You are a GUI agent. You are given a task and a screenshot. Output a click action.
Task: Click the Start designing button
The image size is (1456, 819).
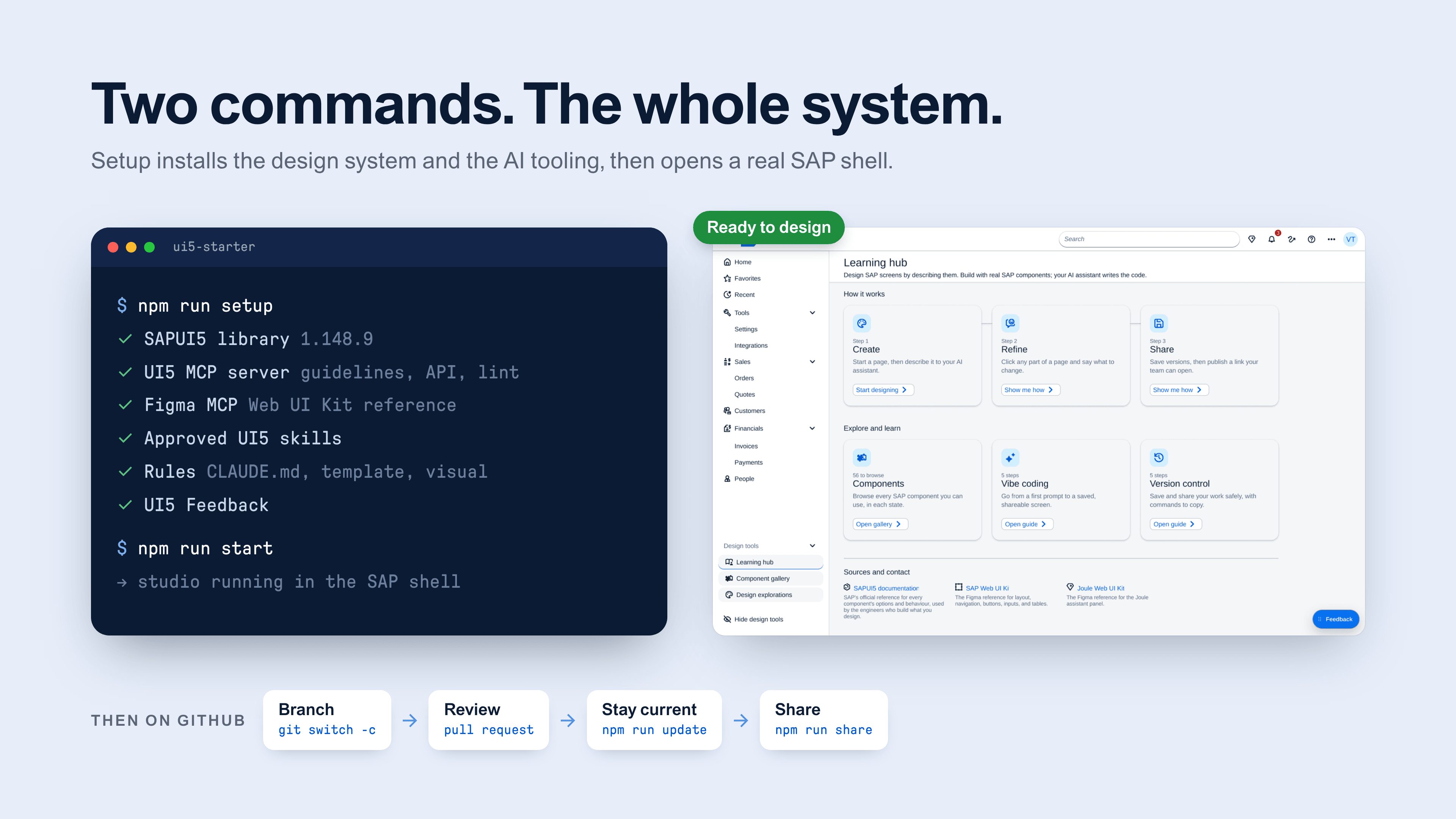[x=883, y=390]
